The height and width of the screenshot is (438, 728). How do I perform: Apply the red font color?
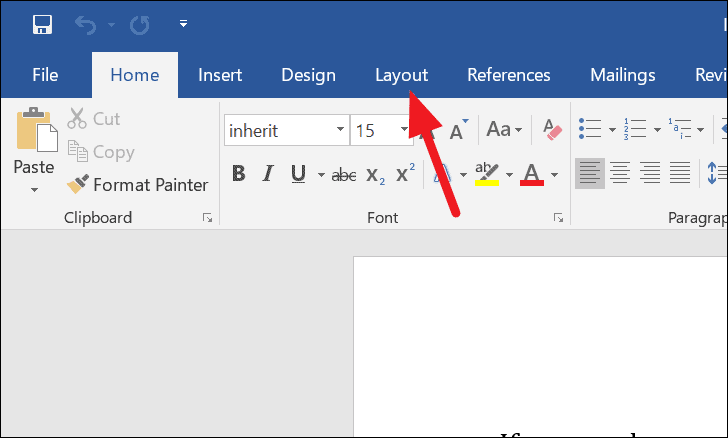(x=532, y=174)
